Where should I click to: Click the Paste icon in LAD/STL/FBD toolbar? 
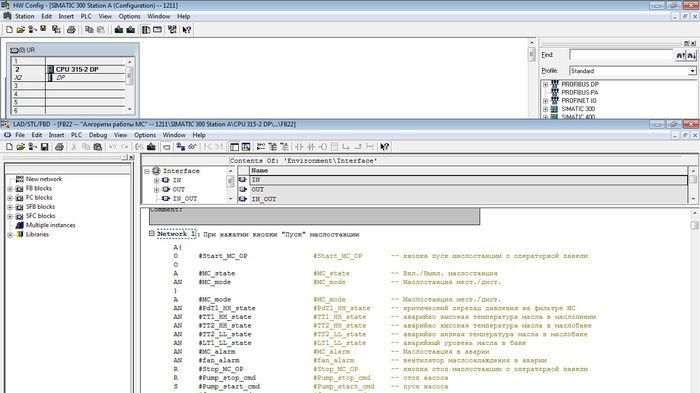98,146
